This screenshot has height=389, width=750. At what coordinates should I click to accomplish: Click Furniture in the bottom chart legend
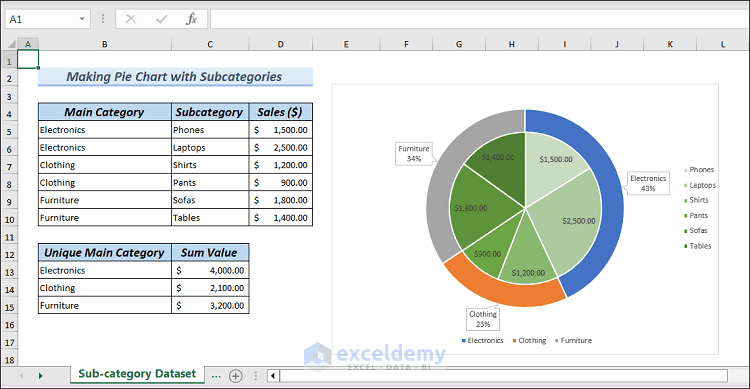pos(574,340)
